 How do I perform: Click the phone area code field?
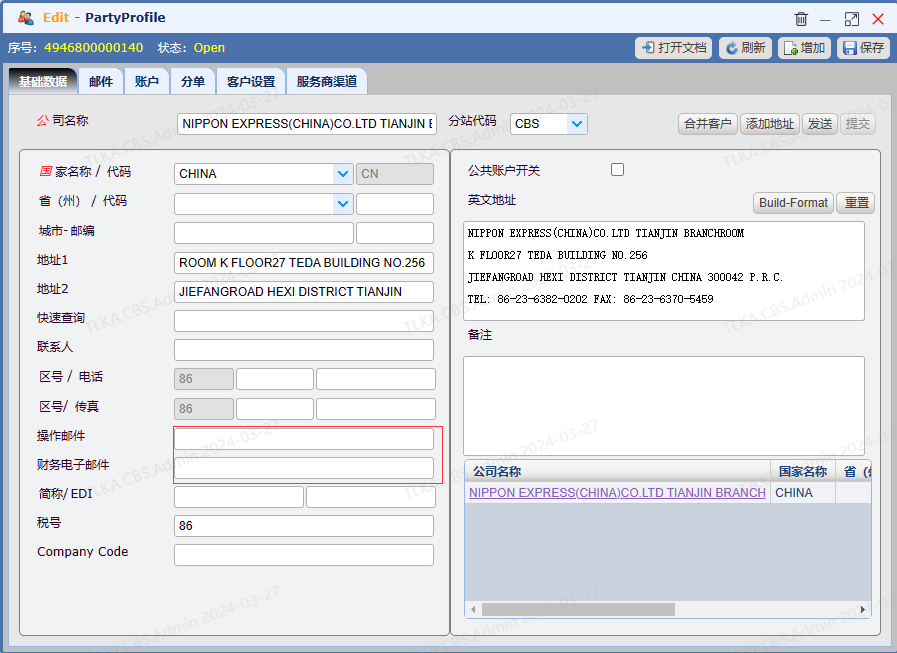(275, 379)
